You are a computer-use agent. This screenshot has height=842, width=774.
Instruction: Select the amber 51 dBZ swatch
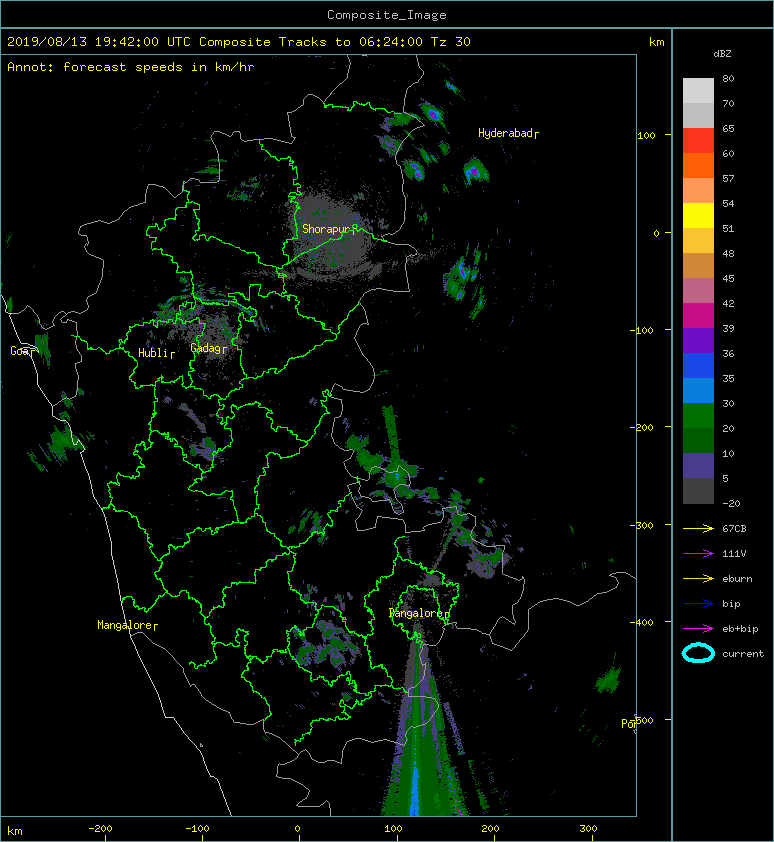(x=698, y=241)
